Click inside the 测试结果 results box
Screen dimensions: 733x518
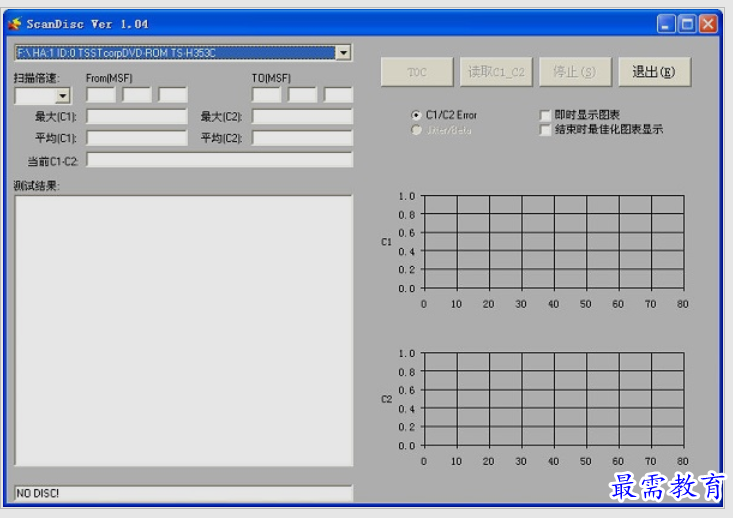(184, 331)
